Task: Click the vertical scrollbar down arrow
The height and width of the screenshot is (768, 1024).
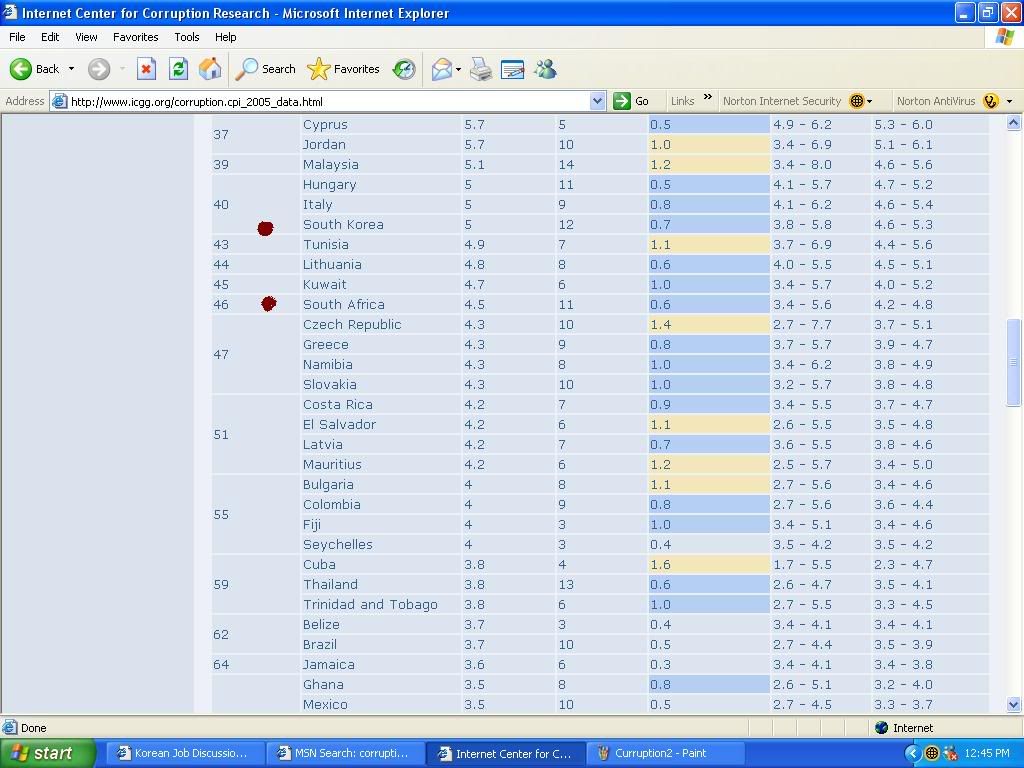Action: [1014, 704]
